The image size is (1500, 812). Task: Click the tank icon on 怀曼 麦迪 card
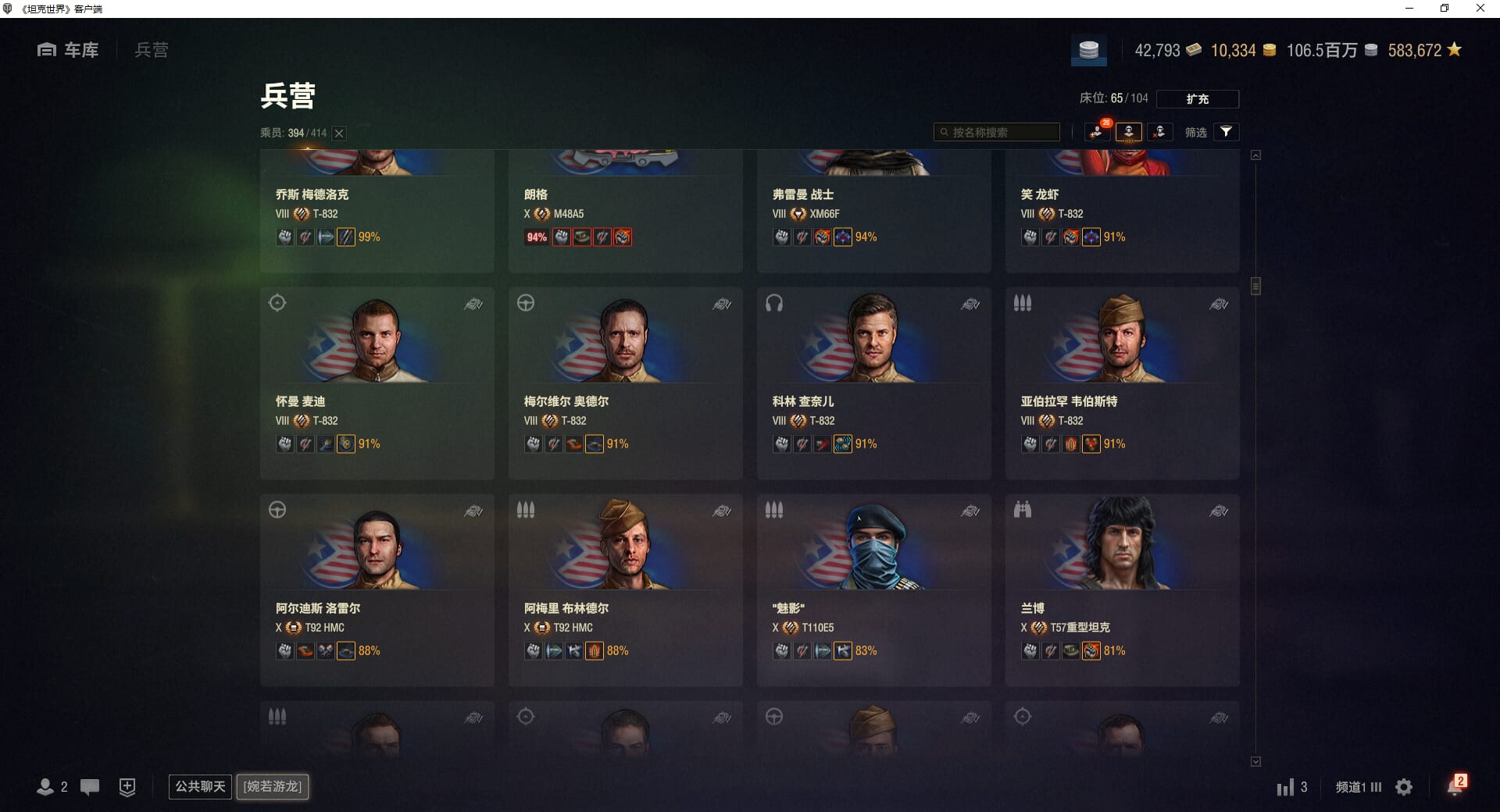tap(473, 304)
